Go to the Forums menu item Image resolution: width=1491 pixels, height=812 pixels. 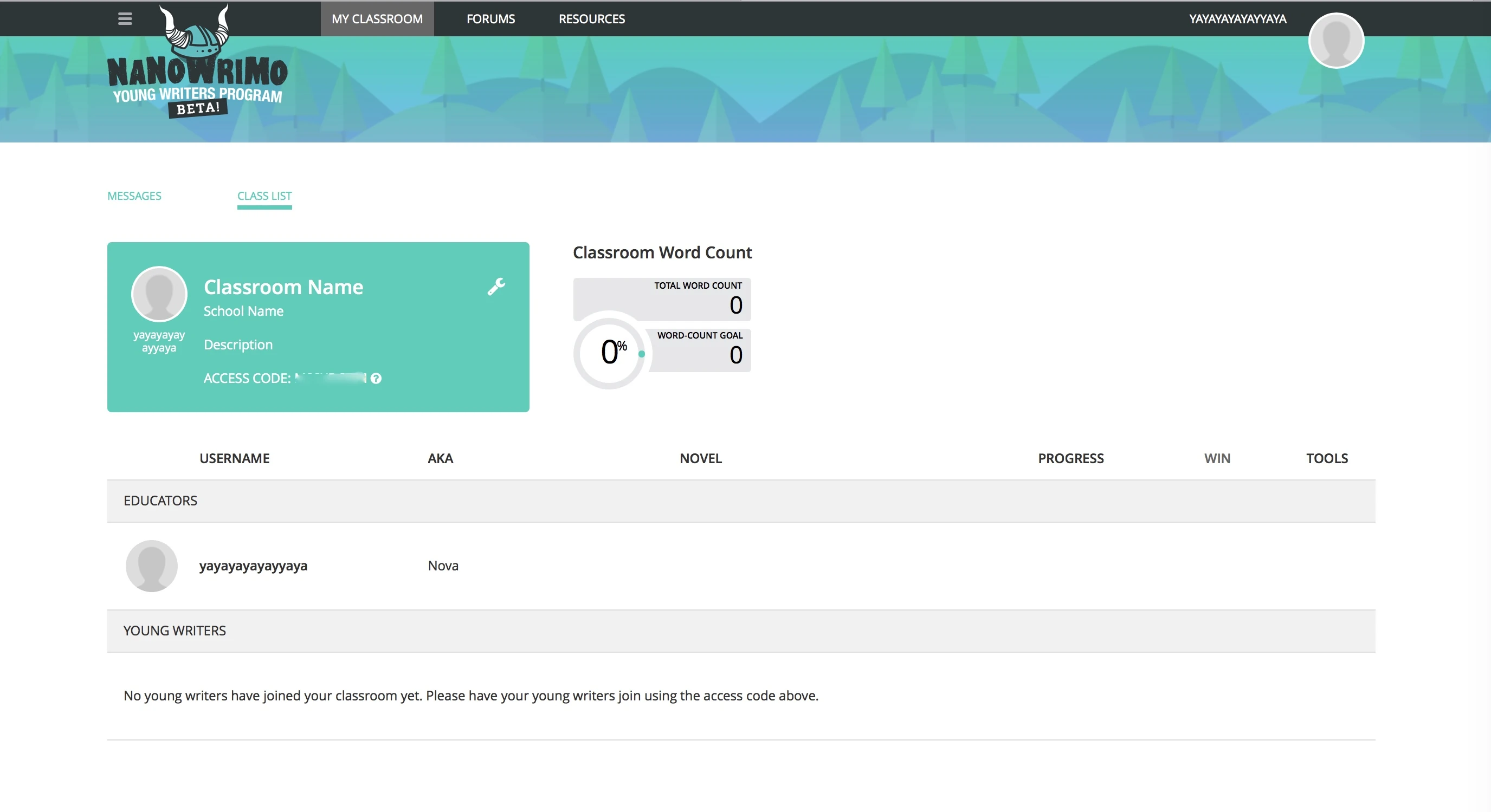tap(490, 18)
